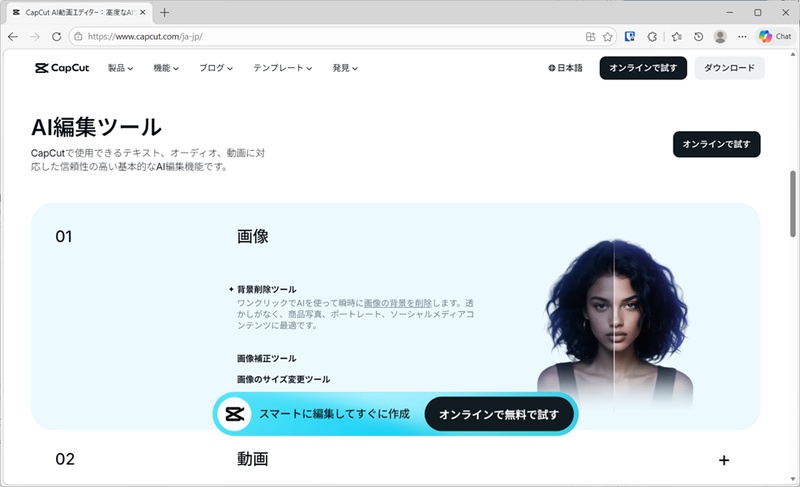
Task: Click the lock site info icon
Action: (78, 37)
